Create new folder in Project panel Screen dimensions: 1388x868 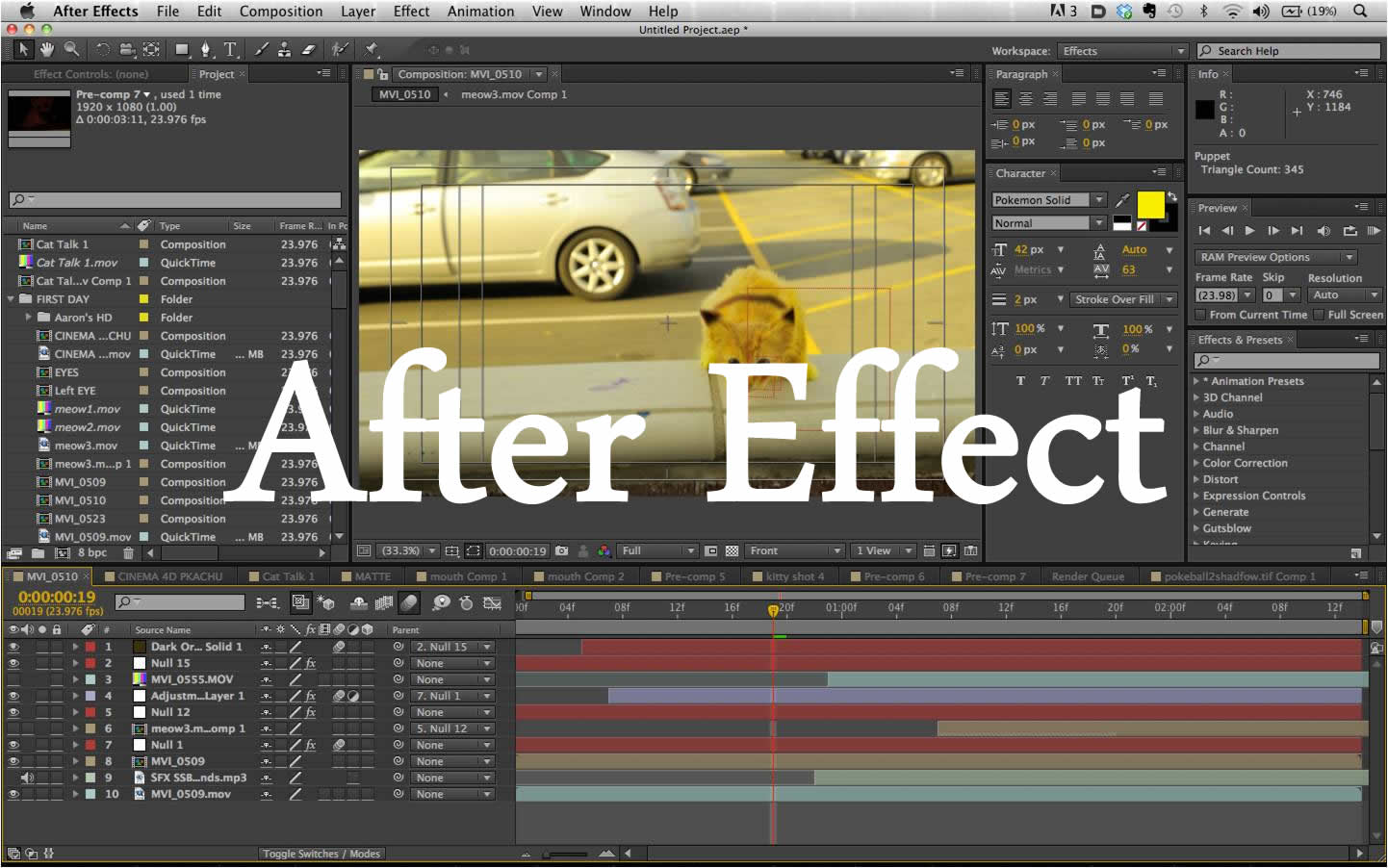point(38,553)
